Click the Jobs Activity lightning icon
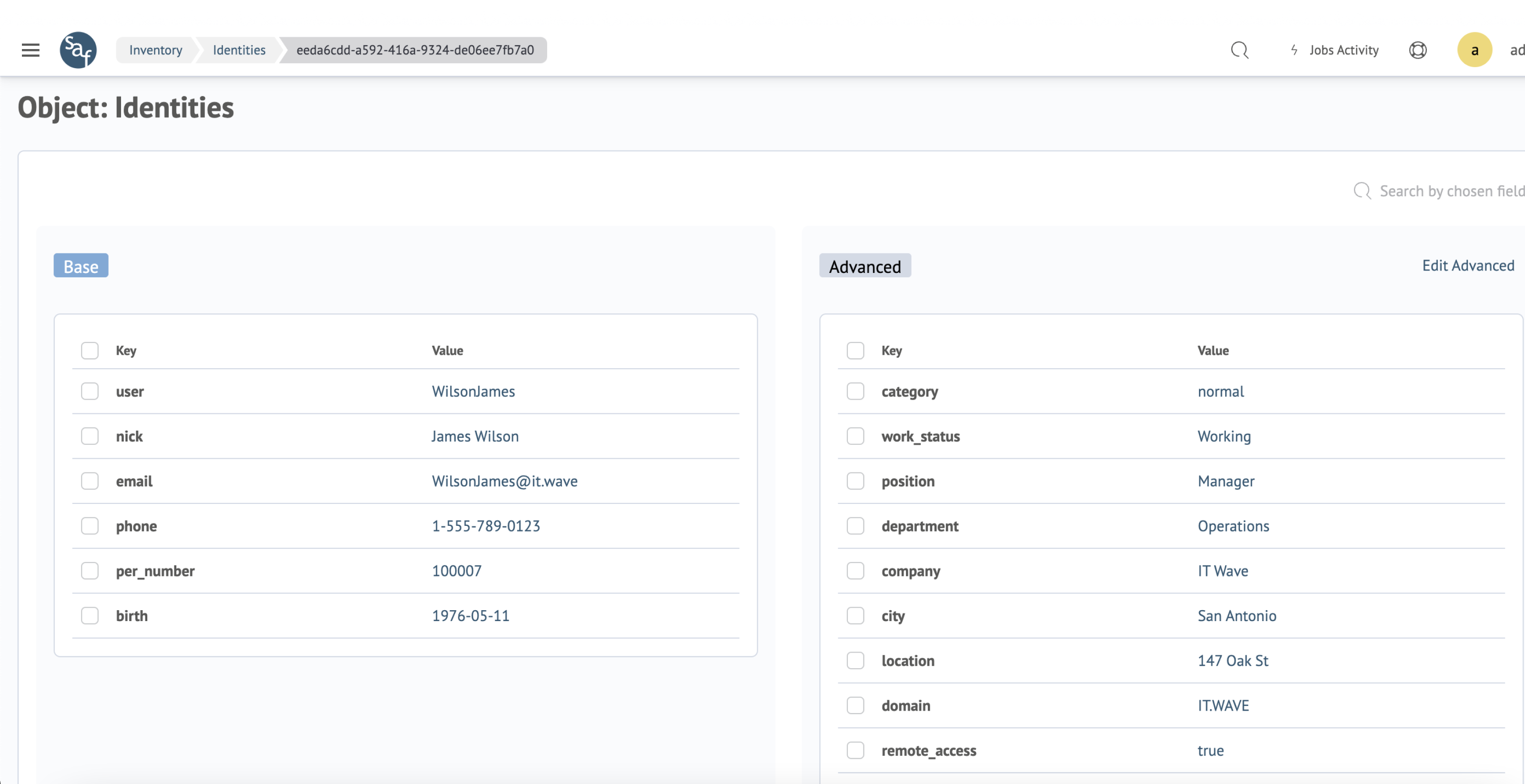 pyautogui.click(x=1295, y=50)
